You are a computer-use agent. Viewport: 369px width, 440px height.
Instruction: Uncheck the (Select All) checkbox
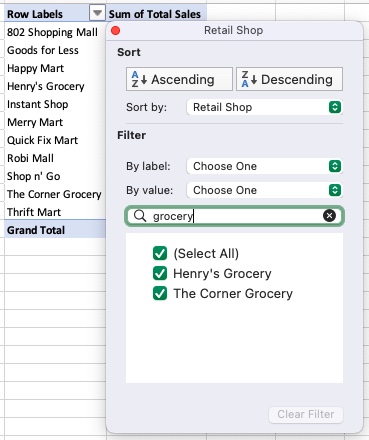coord(160,253)
